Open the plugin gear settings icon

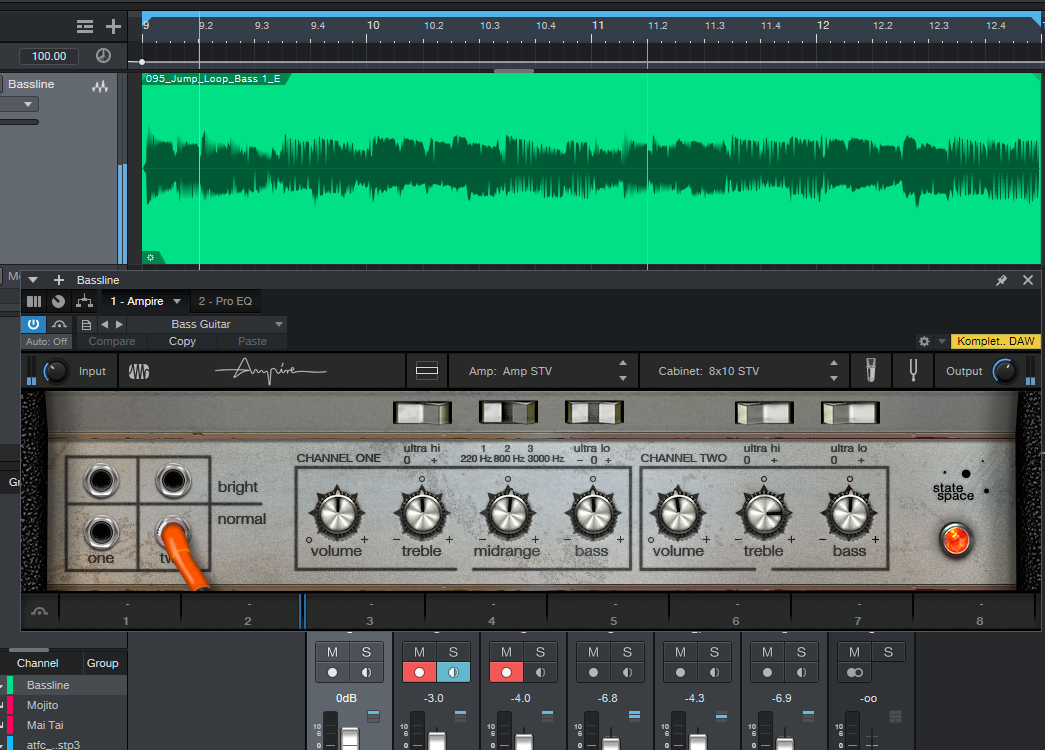[x=924, y=341]
